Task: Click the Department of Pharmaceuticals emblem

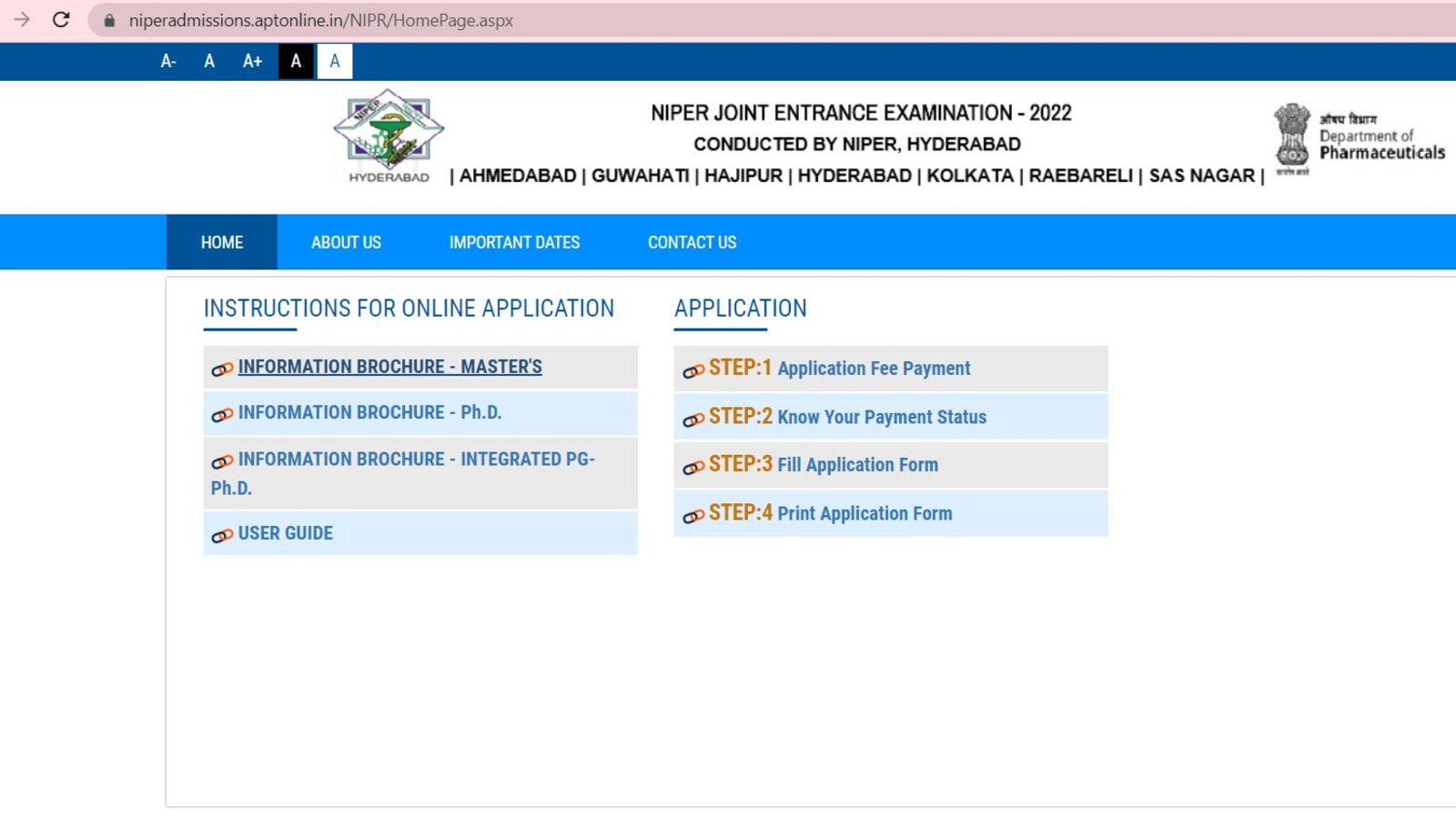Action: point(1291,136)
